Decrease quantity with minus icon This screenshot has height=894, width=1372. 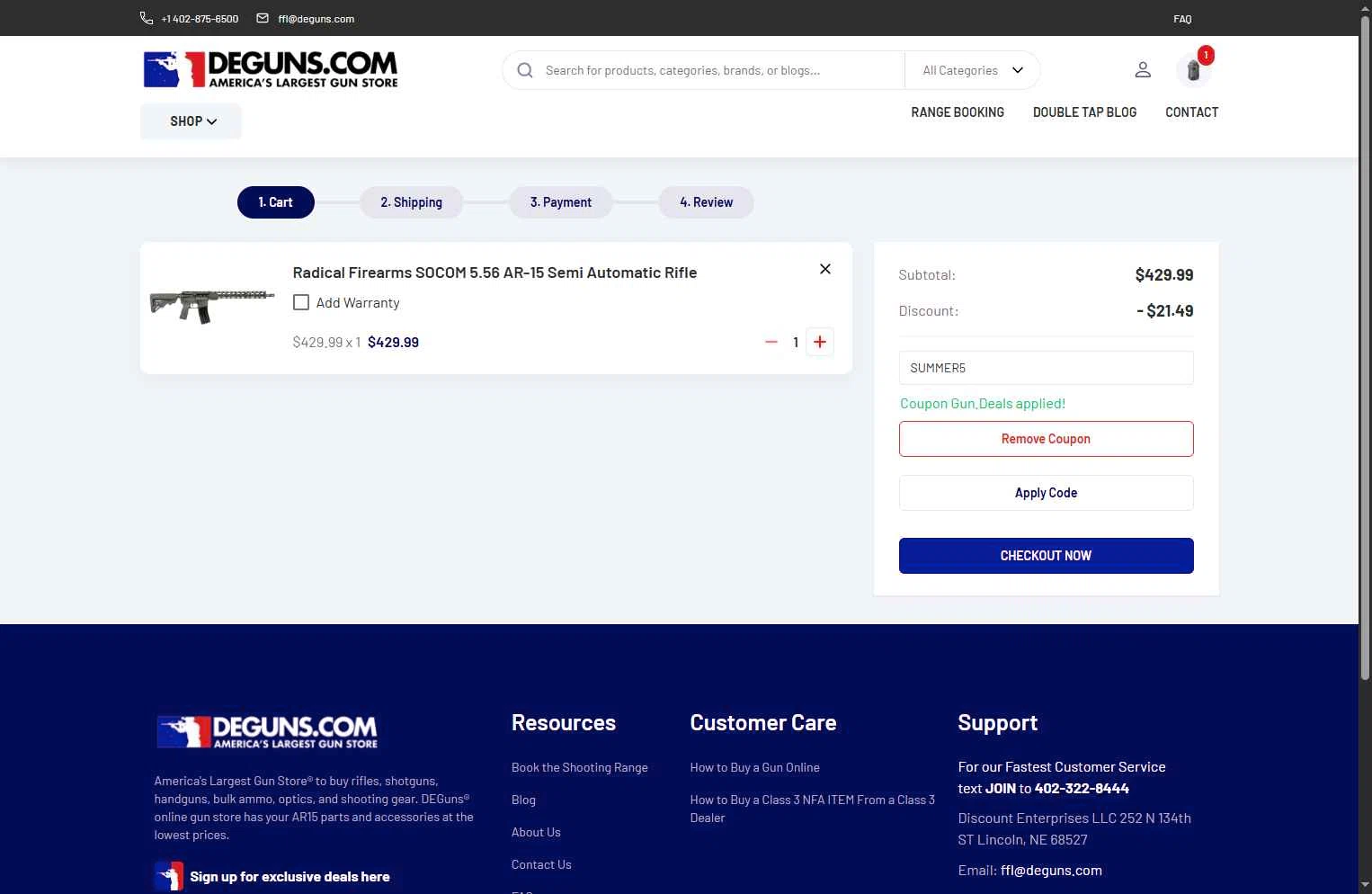click(771, 342)
